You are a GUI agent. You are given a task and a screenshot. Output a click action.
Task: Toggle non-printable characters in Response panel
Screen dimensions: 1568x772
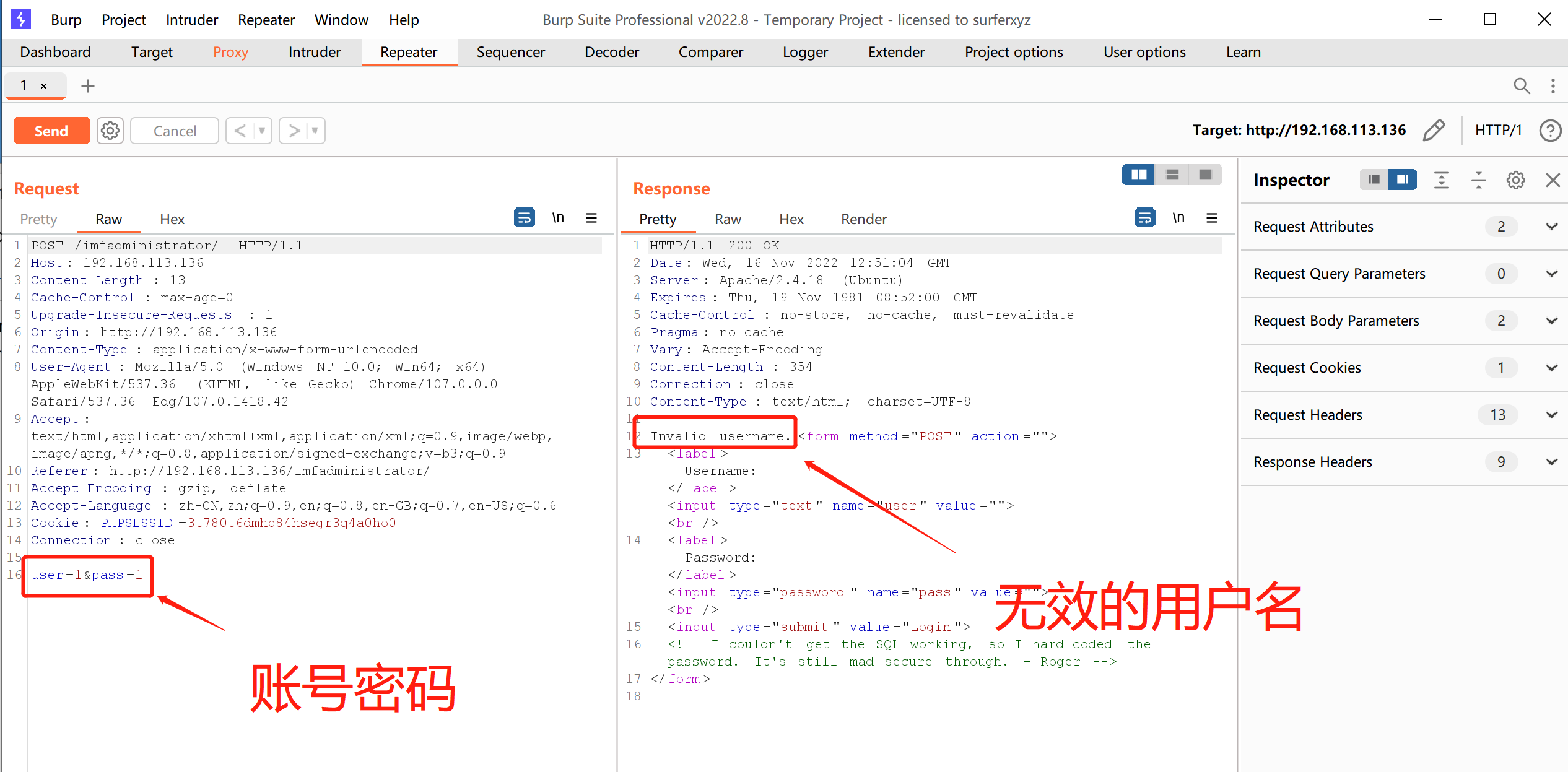click(1178, 218)
